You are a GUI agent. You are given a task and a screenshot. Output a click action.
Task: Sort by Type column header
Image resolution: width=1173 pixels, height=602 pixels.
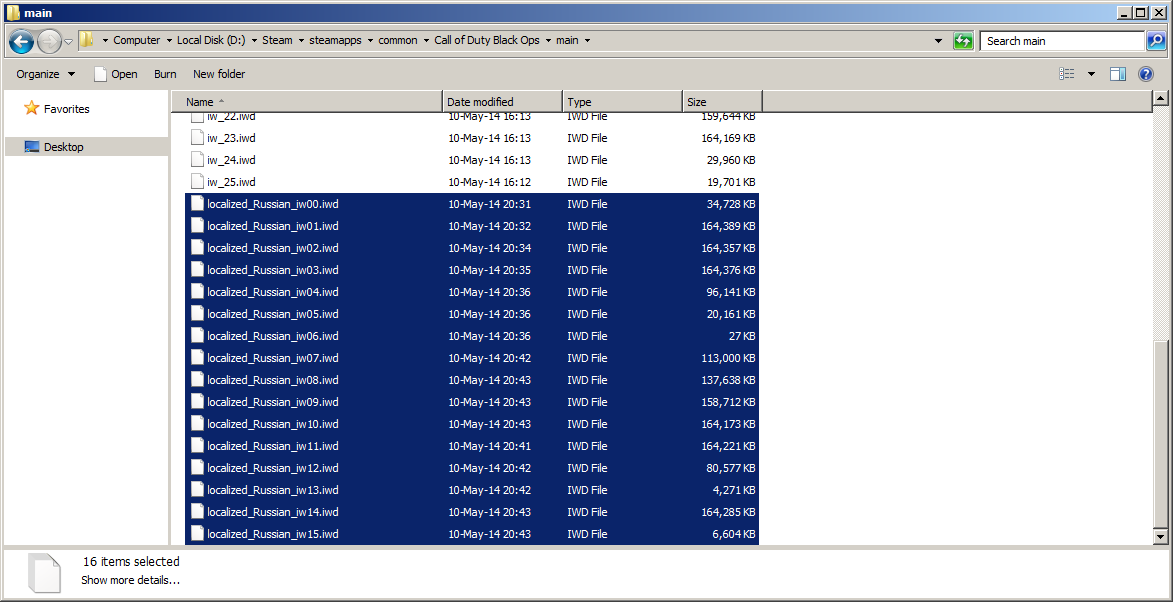(x=622, y=102)
